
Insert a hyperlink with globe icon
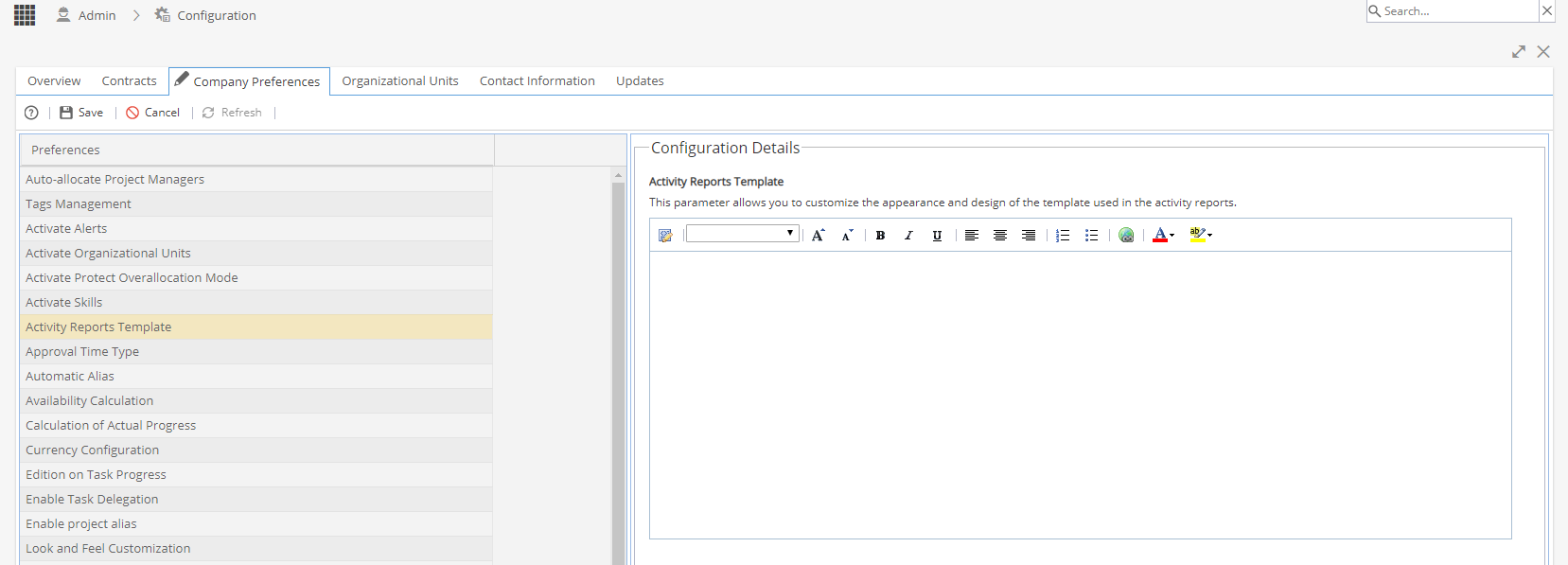click(1126, 235)
